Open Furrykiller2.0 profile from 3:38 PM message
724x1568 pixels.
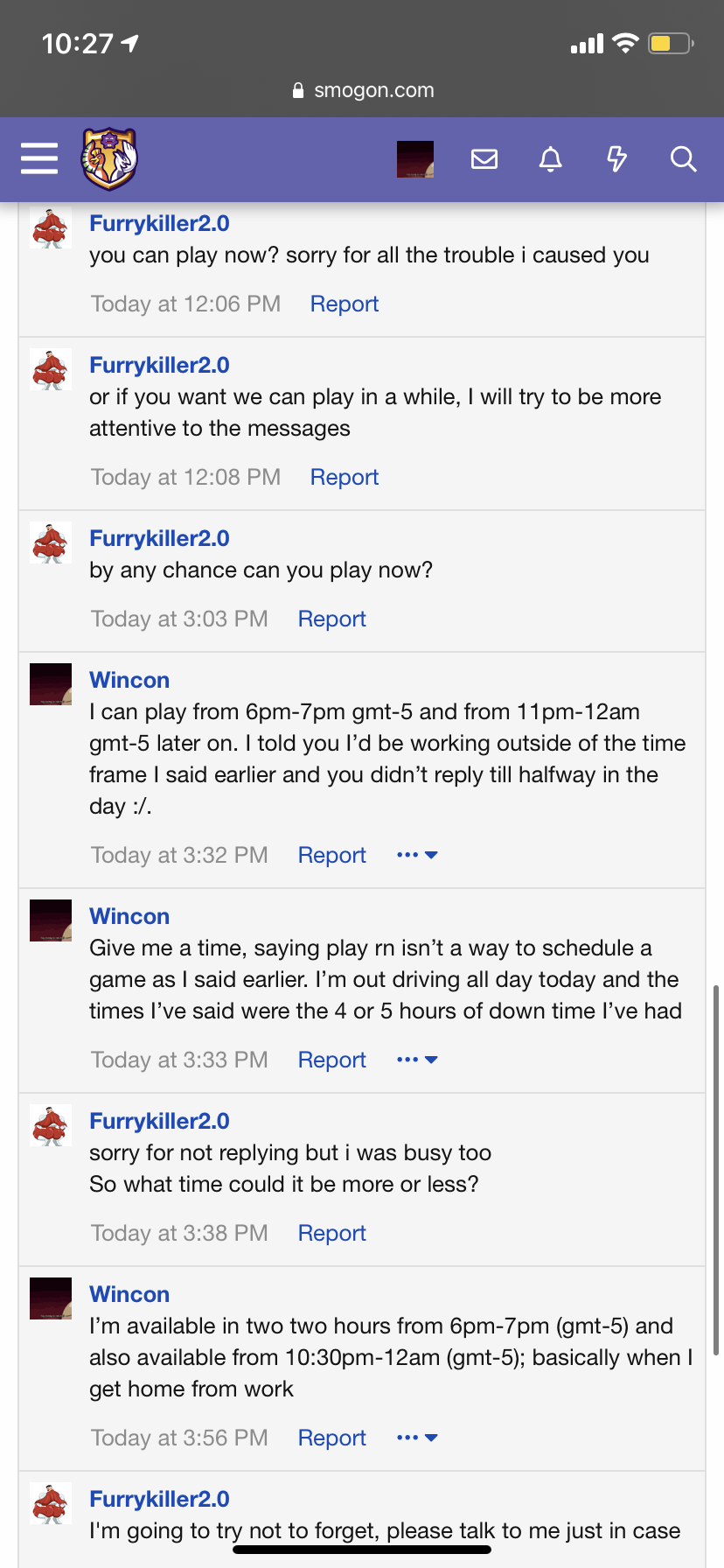[x=159, y=1121]
